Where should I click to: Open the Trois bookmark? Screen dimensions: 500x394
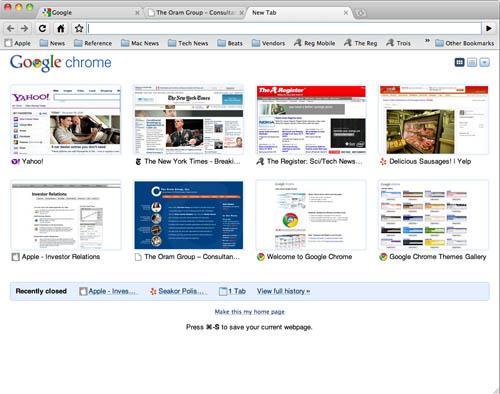pos(398,43)
